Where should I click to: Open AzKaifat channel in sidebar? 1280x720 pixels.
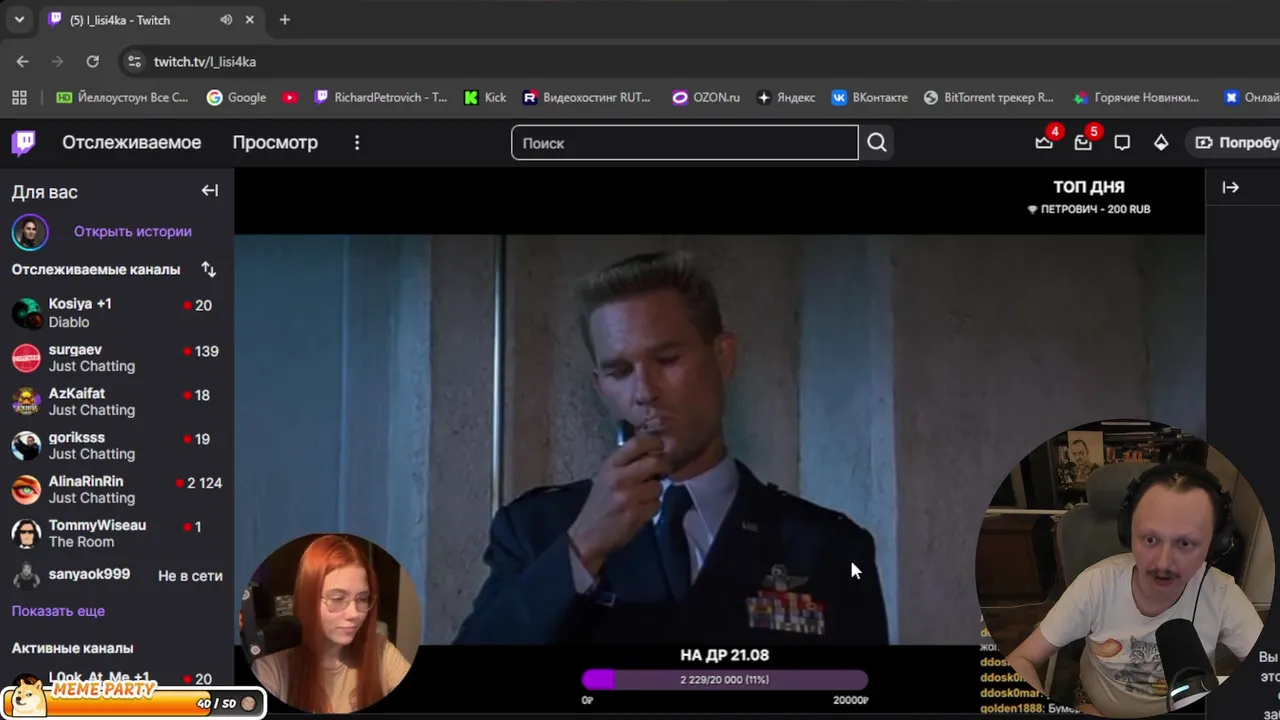coord(117,401)
